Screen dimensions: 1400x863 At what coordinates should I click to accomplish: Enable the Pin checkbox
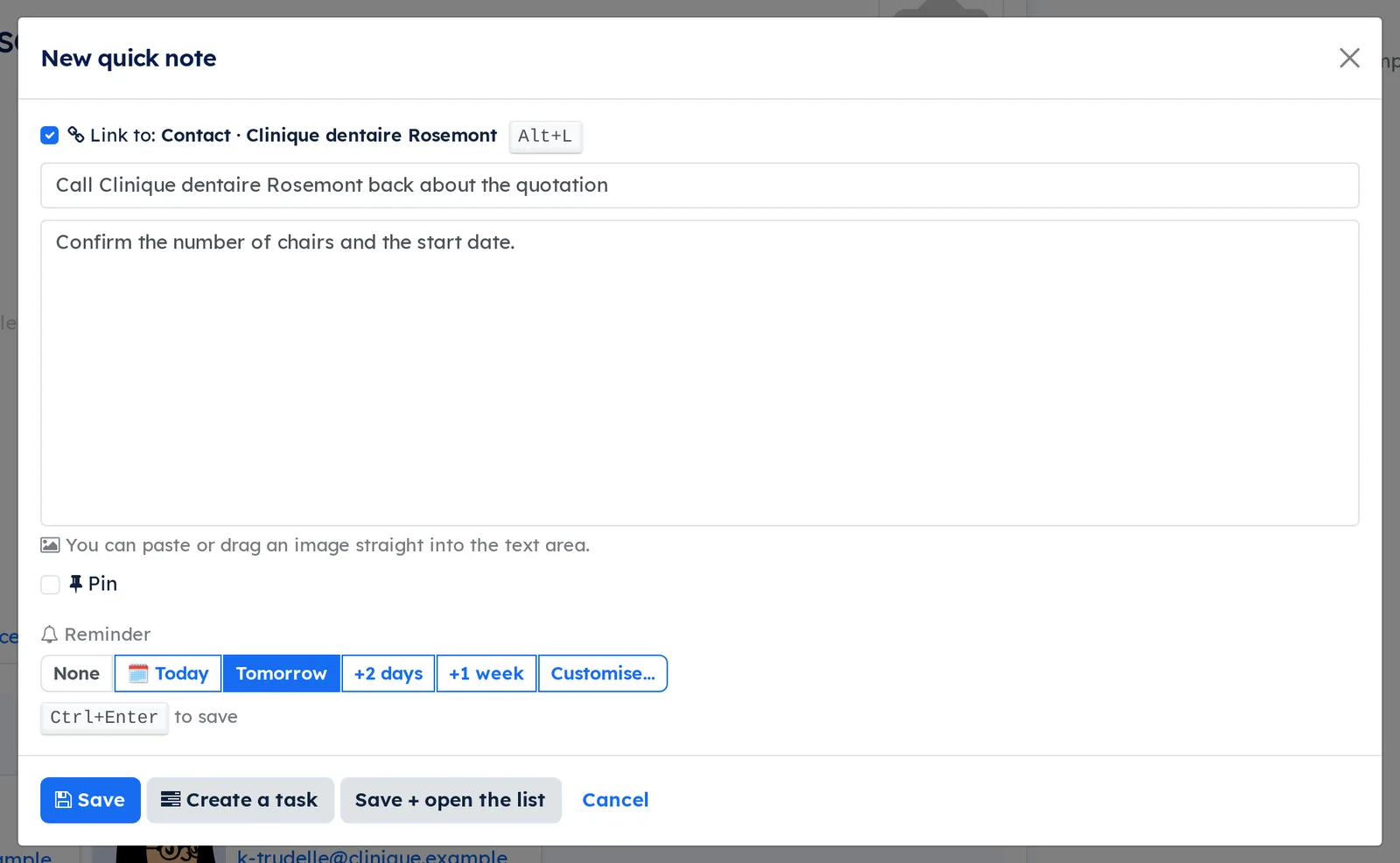(51, 584)
